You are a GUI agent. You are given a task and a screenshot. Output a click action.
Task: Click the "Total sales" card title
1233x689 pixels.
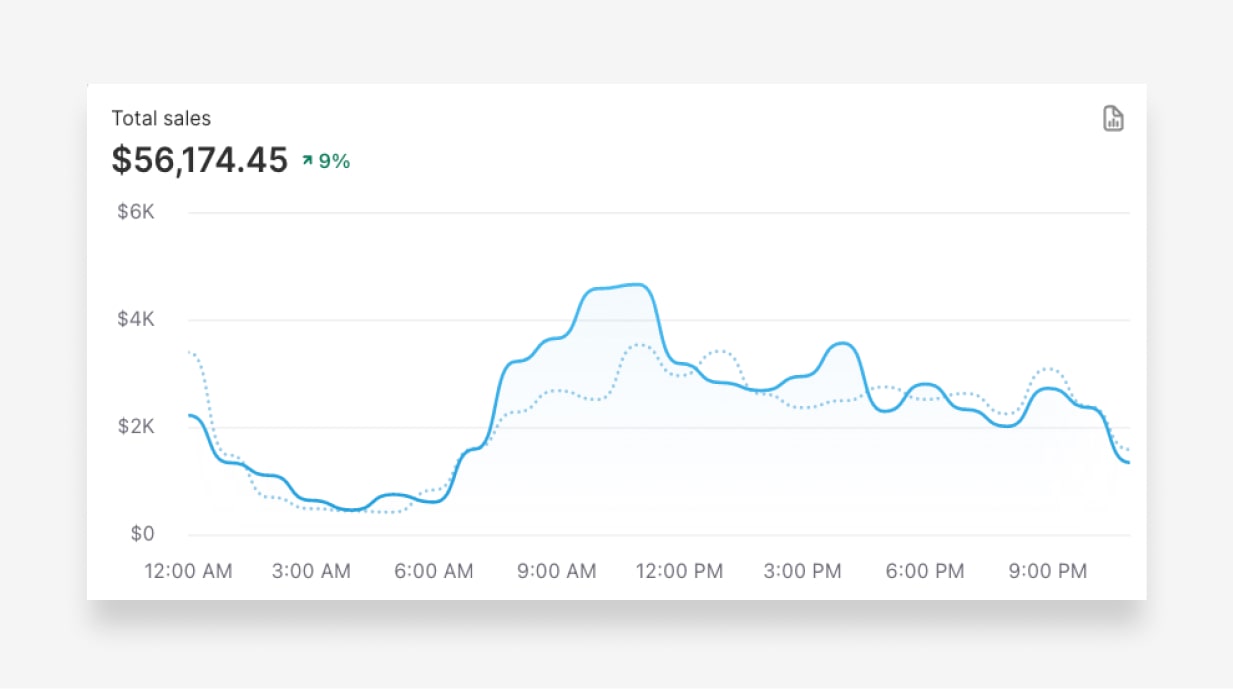tap(161, 118)
